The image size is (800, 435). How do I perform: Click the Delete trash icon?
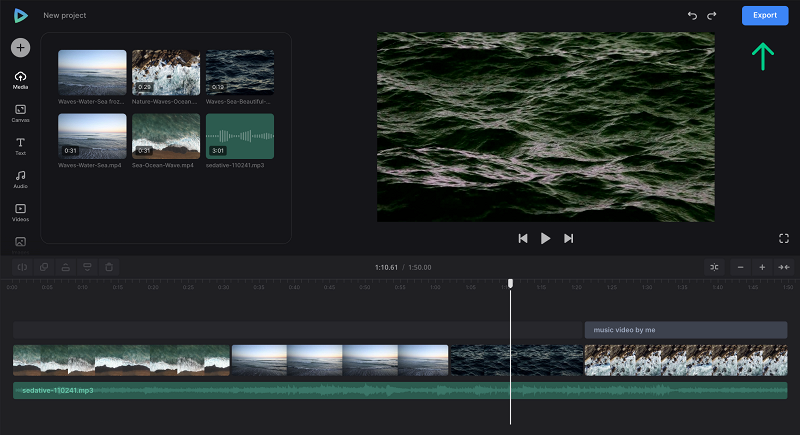coord(109,267)
